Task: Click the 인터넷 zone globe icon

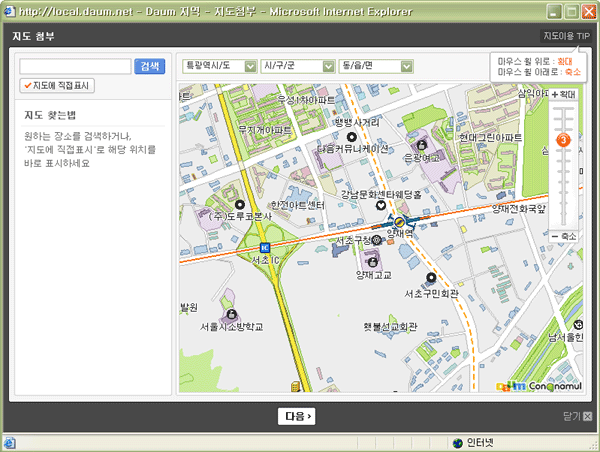Action: click(x=457, y=443)
